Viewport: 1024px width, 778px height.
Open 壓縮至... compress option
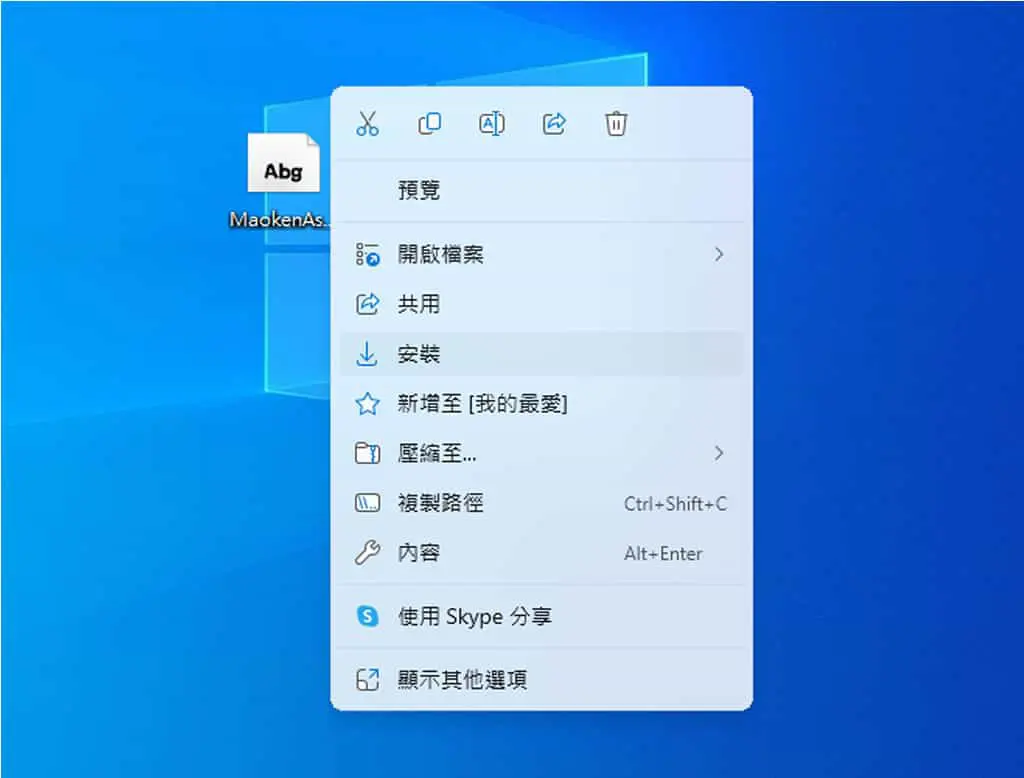(541, 453)
